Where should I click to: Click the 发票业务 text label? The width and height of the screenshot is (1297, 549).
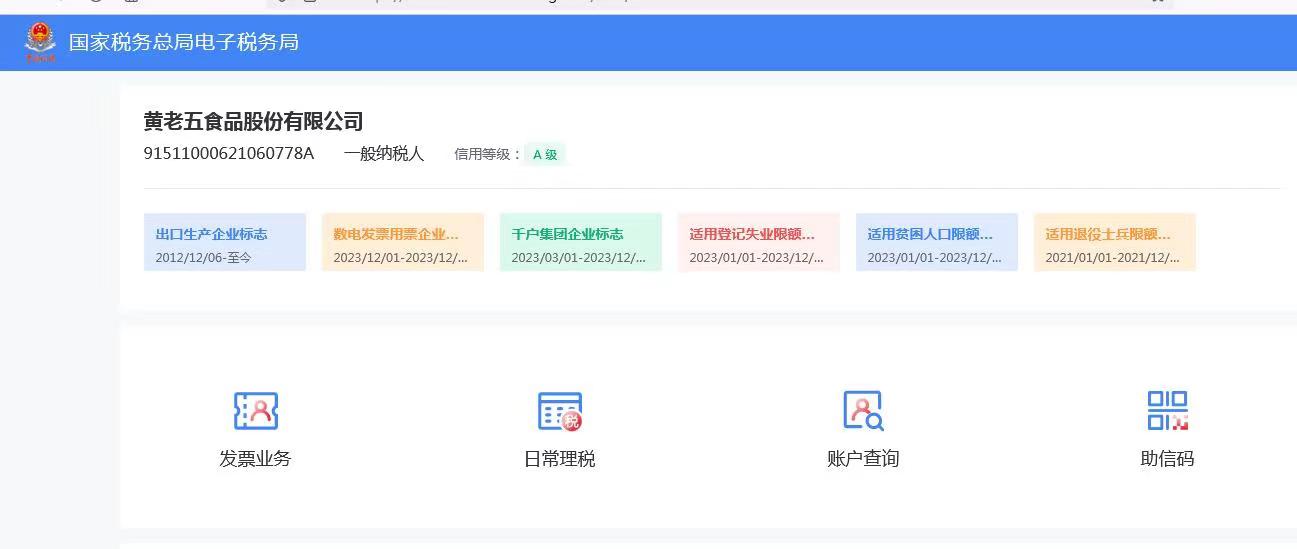tap(255, 459)
